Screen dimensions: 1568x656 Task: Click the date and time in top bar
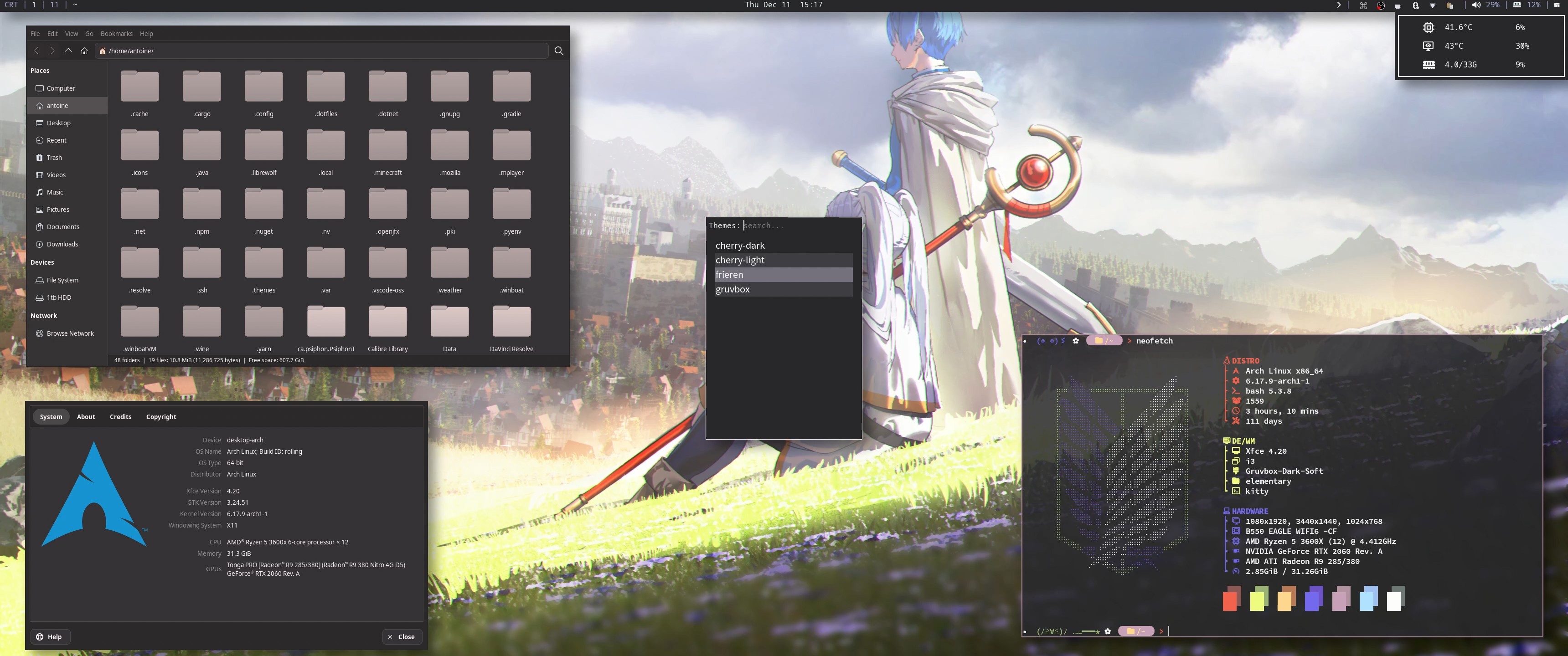point(784,5)
